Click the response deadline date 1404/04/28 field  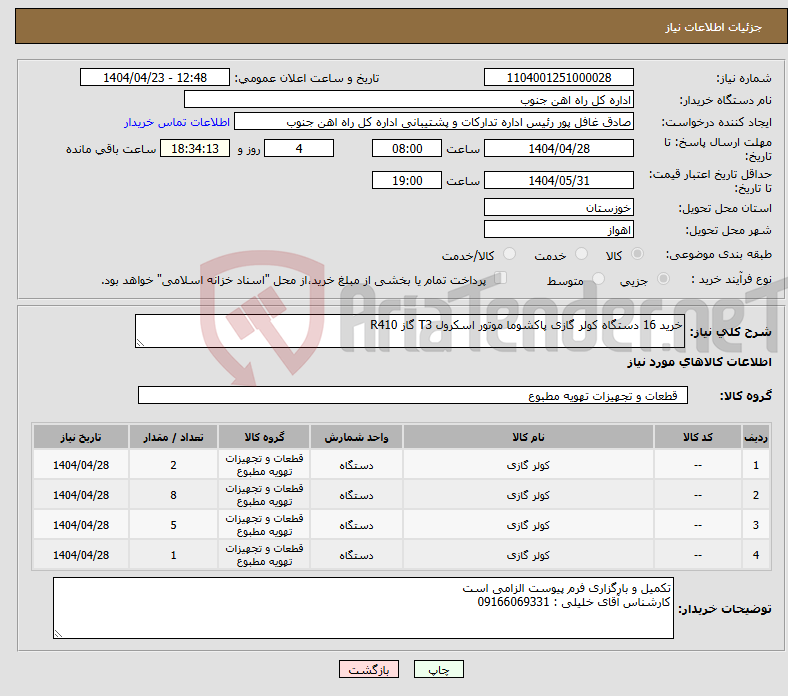[x=558, y=149]
